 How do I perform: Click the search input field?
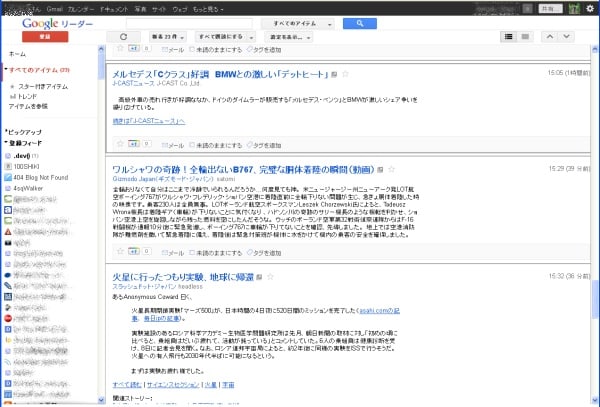[189, 24]
